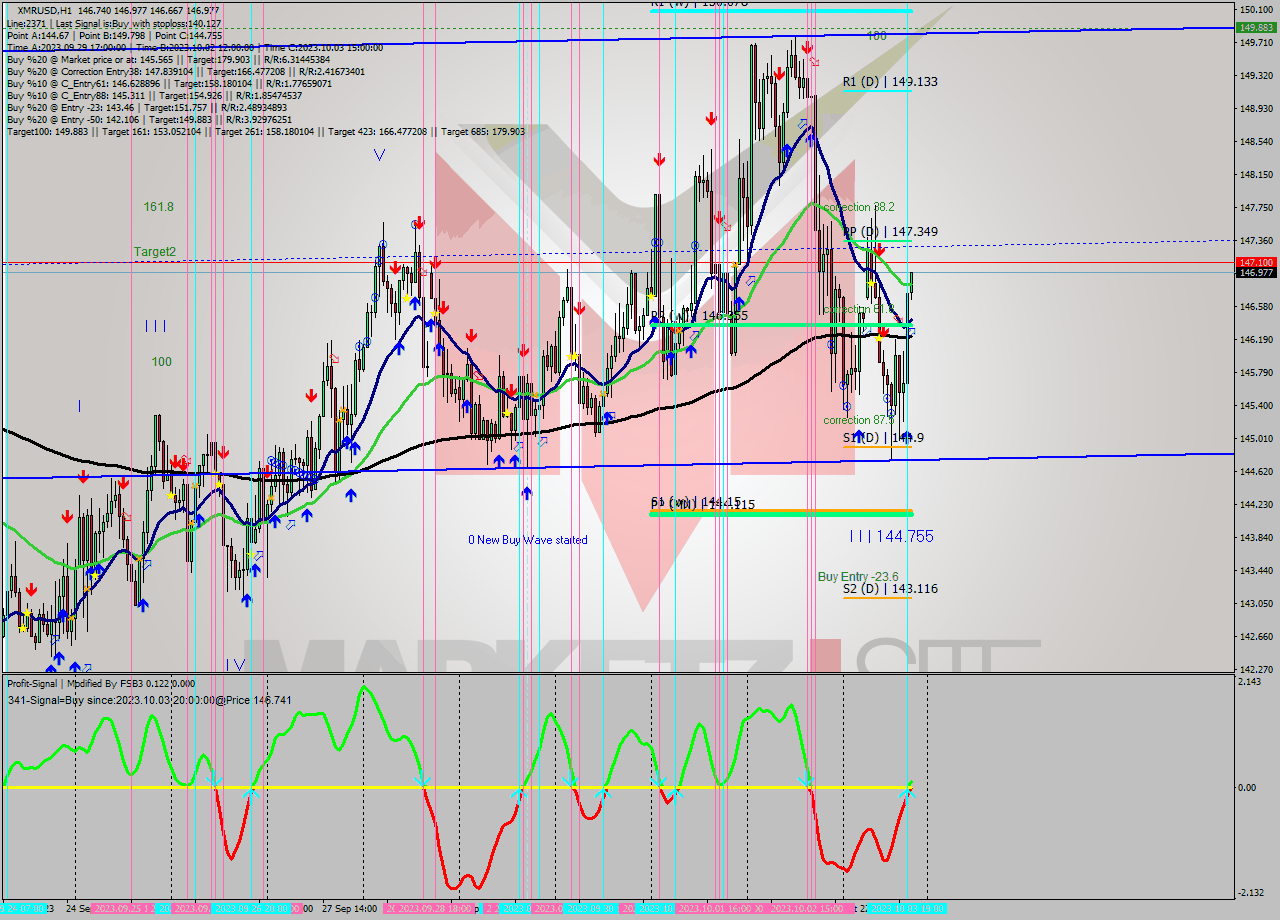The height and width of the screenshot is (920, 1280).
Task: Click the 145.010 price axis value
Action: (1255, 438)
